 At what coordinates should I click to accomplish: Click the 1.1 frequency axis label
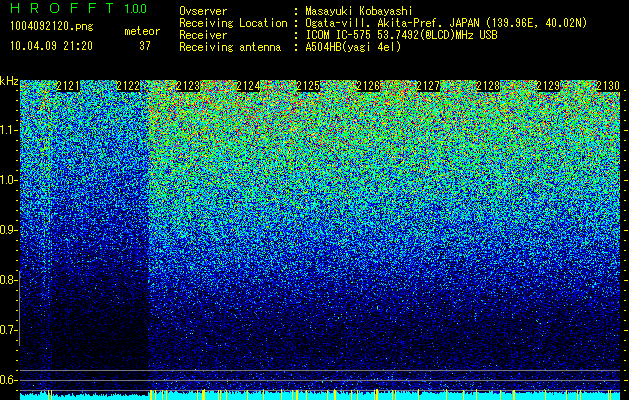click(7, 130)
